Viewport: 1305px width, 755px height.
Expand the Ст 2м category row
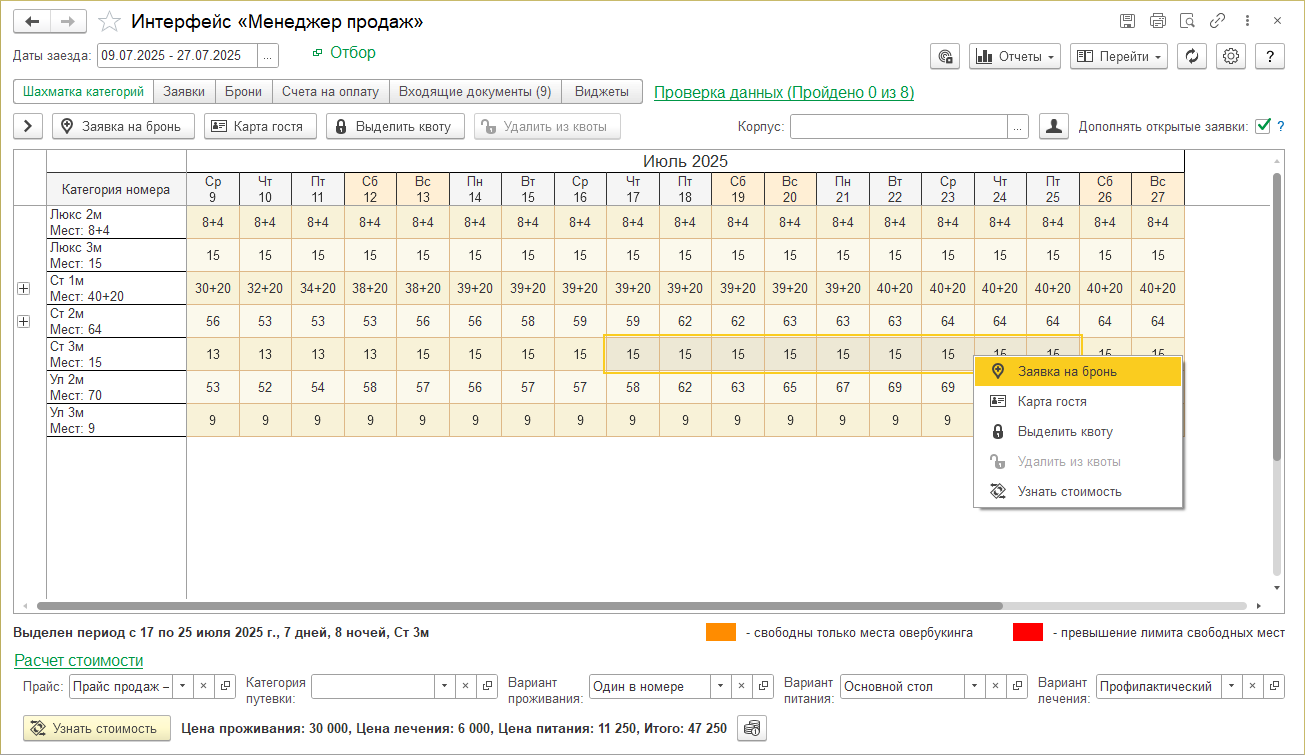coord(24,321)
